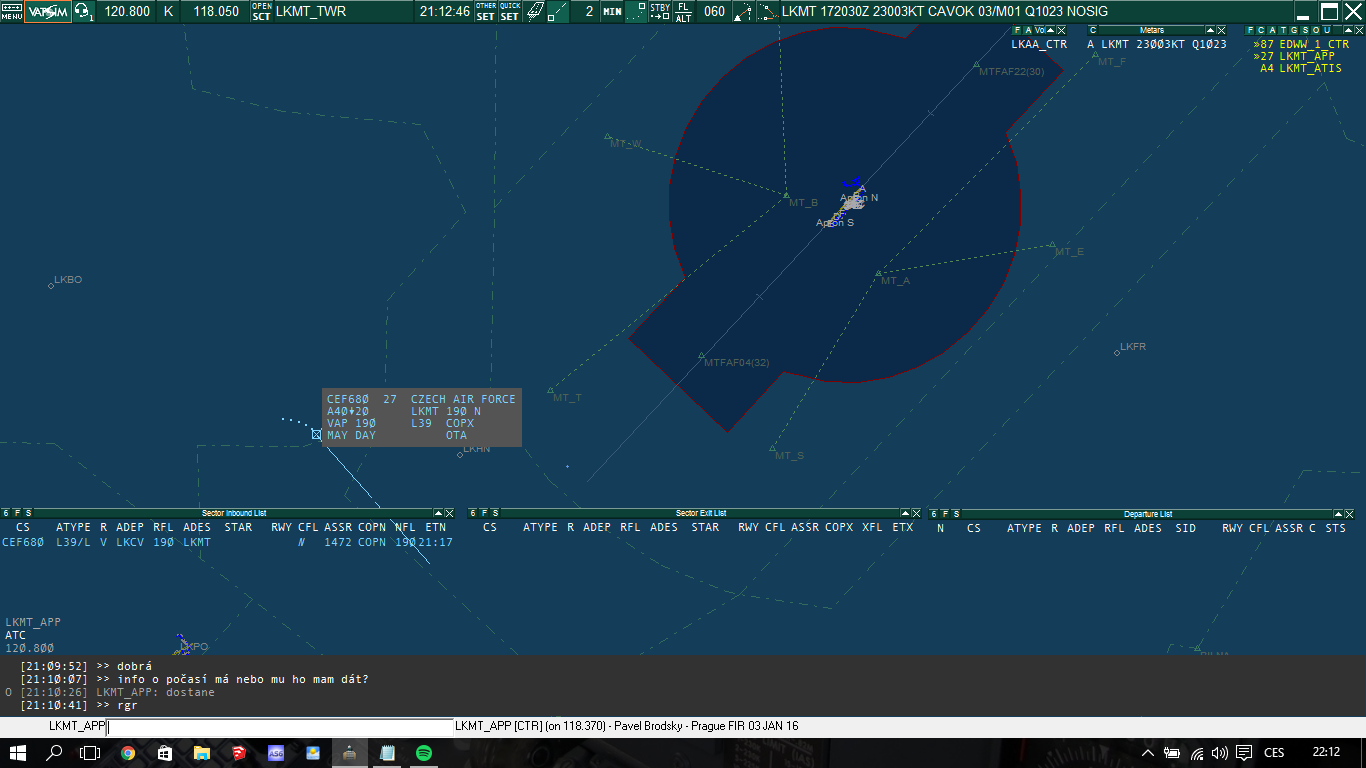The width and height of the screenshot is (1366, 768).
Task: Collapse the Sector Inbound List
Action: point(438,513)
